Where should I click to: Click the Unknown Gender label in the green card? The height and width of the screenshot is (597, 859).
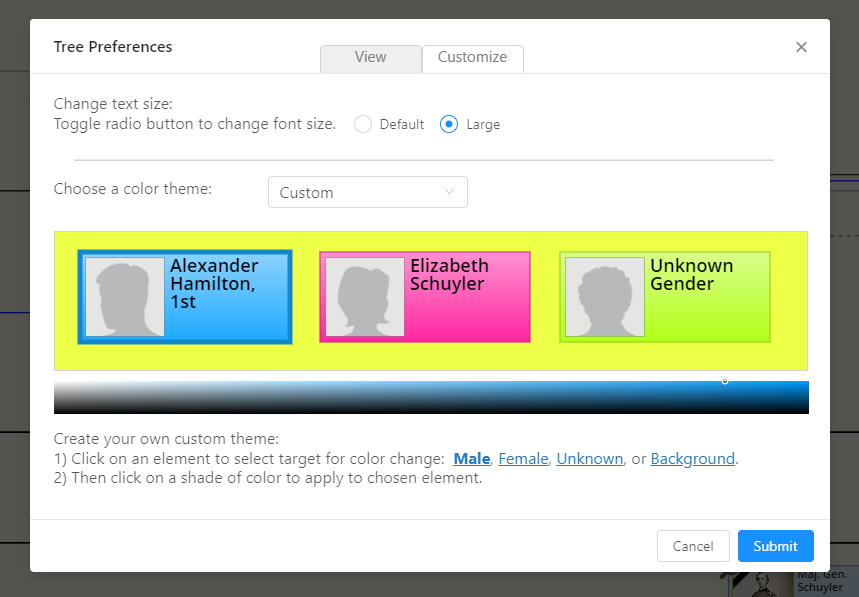point(691,275)
